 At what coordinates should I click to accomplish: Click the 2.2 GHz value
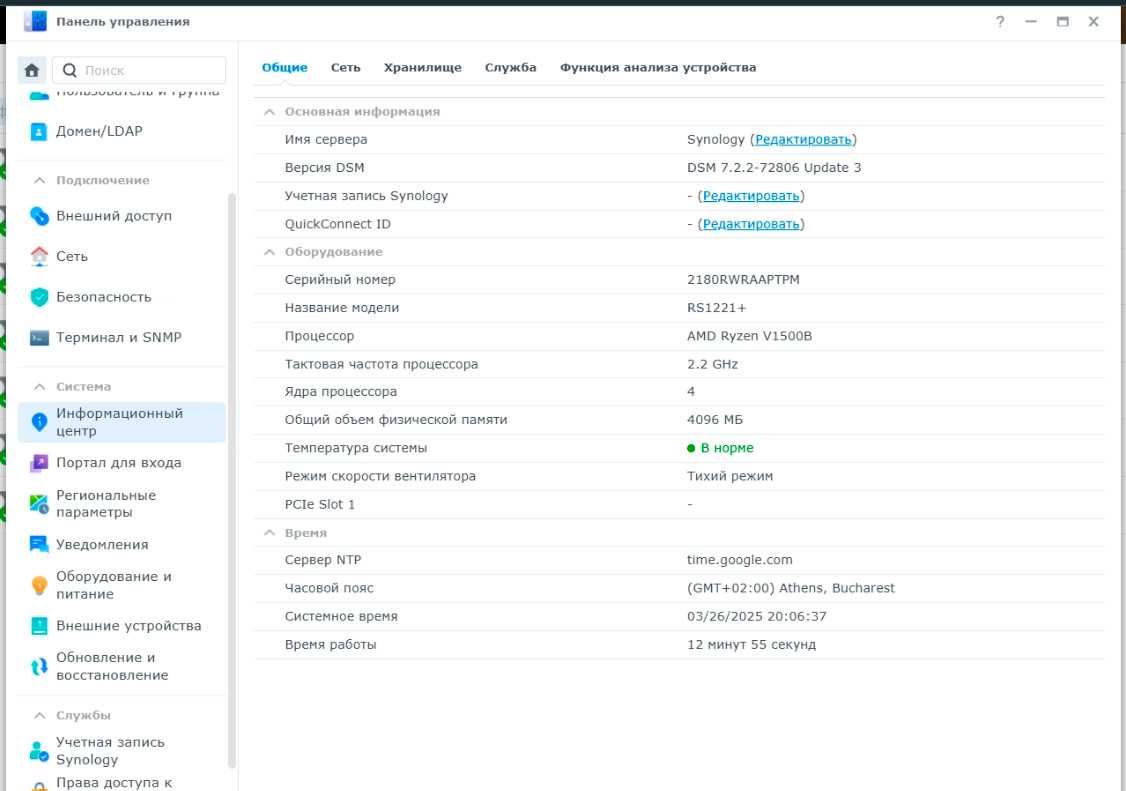(x=712, y=364)
